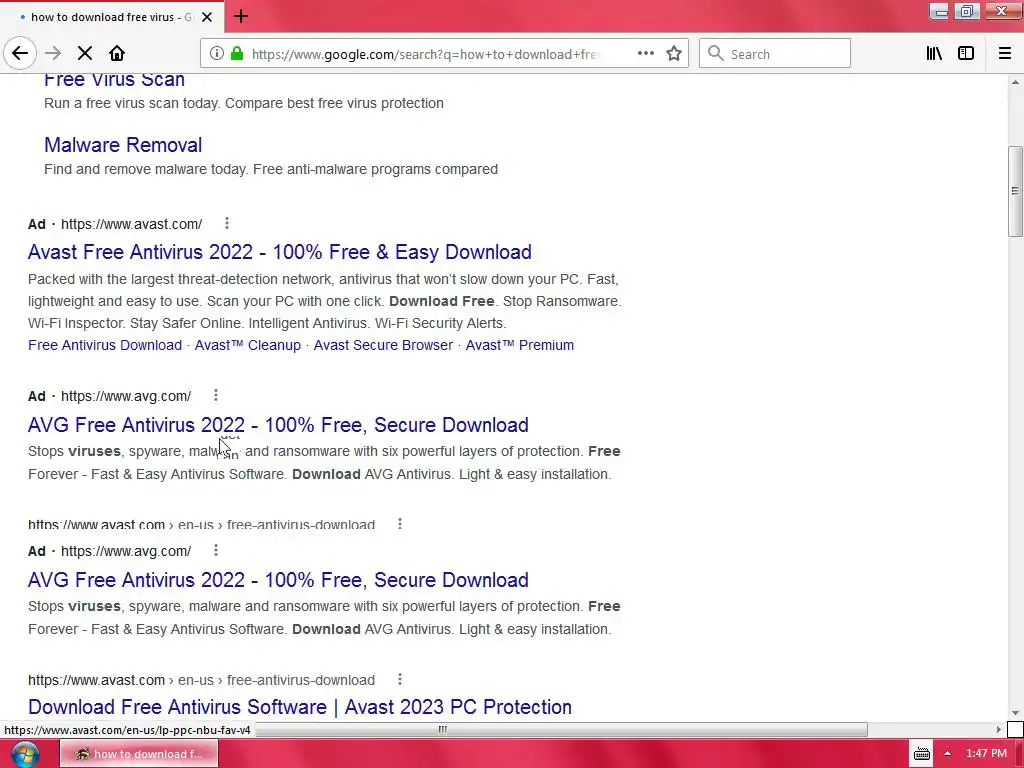The height and width of the screenshot is (768, 1024).
Task: Click the vertical scrollbar thumb
Action: [1015, 191]
